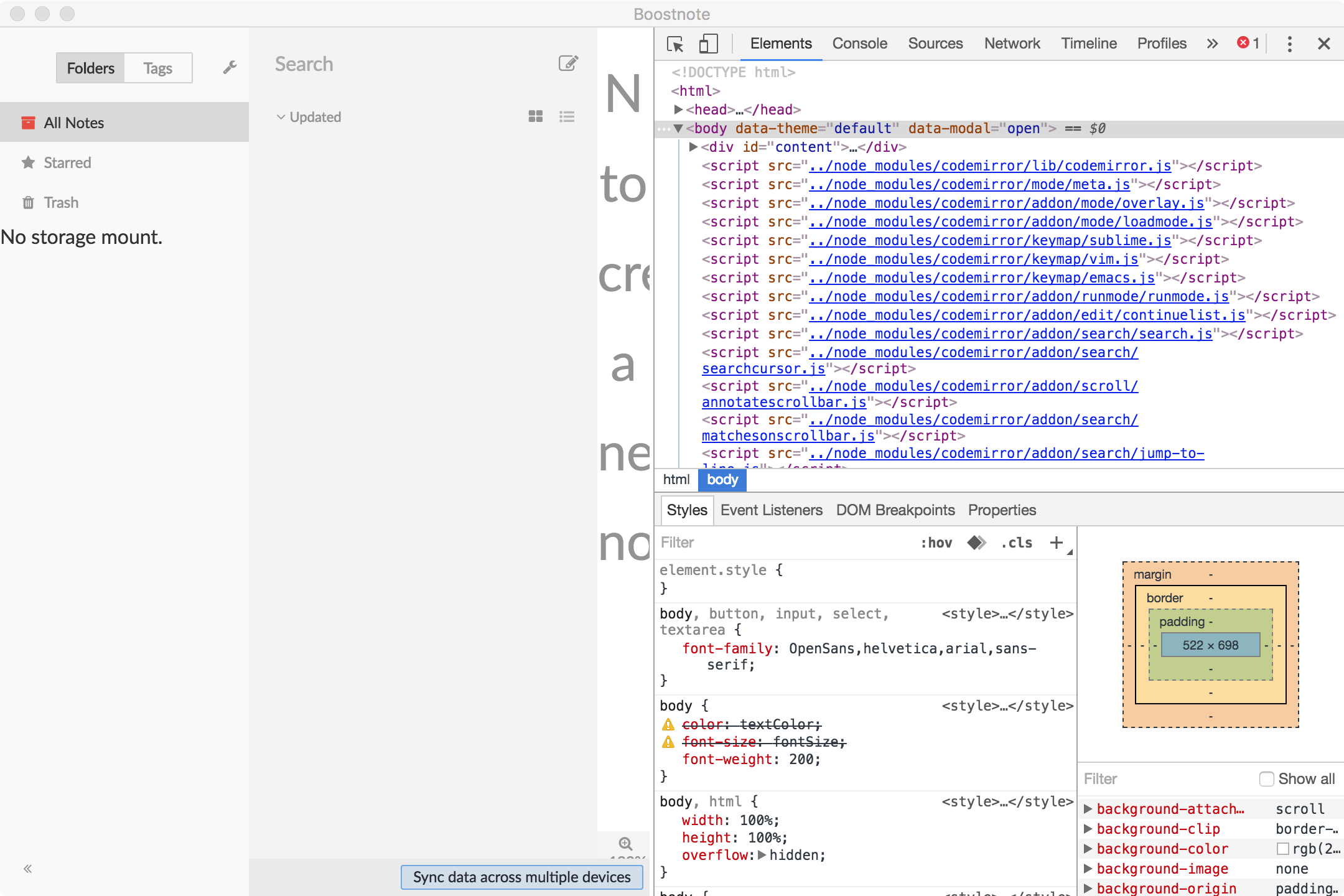Toggle the .cls class editor

pos(1017,543)
